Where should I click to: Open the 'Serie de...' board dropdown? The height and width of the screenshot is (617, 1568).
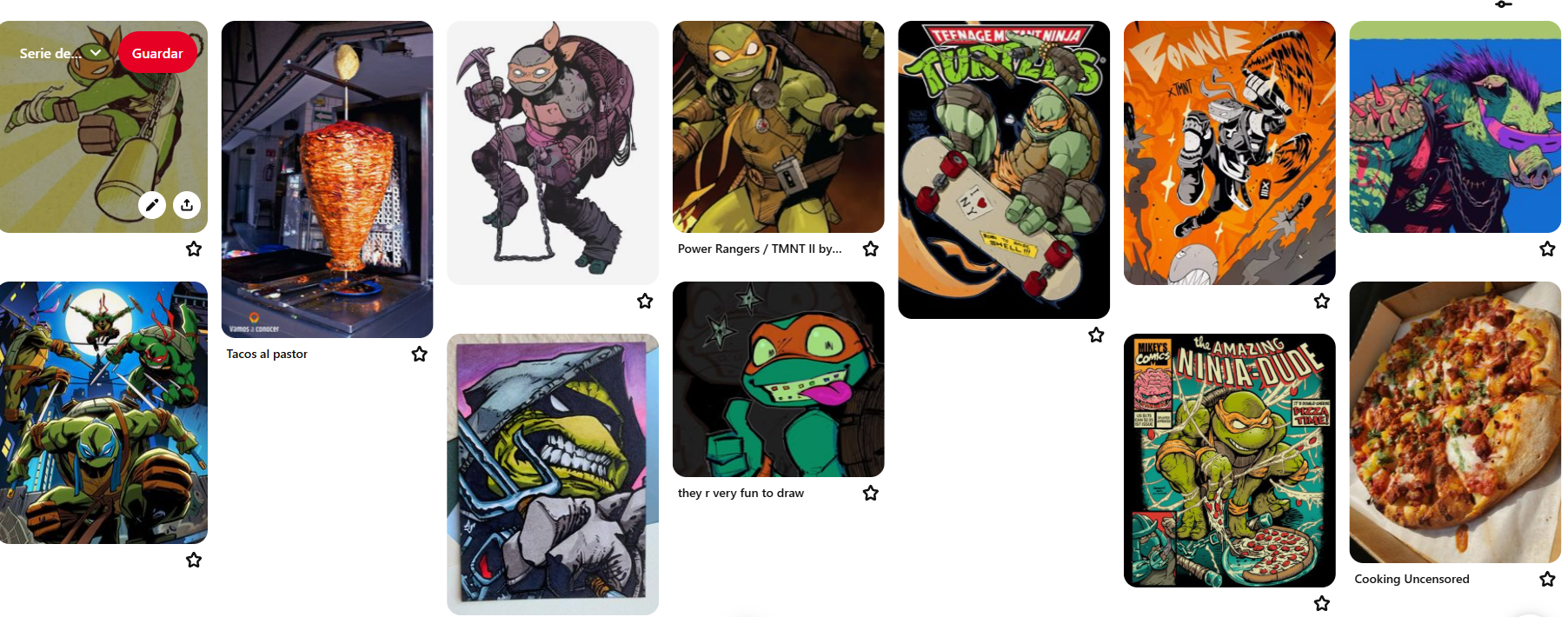[61, 53]
